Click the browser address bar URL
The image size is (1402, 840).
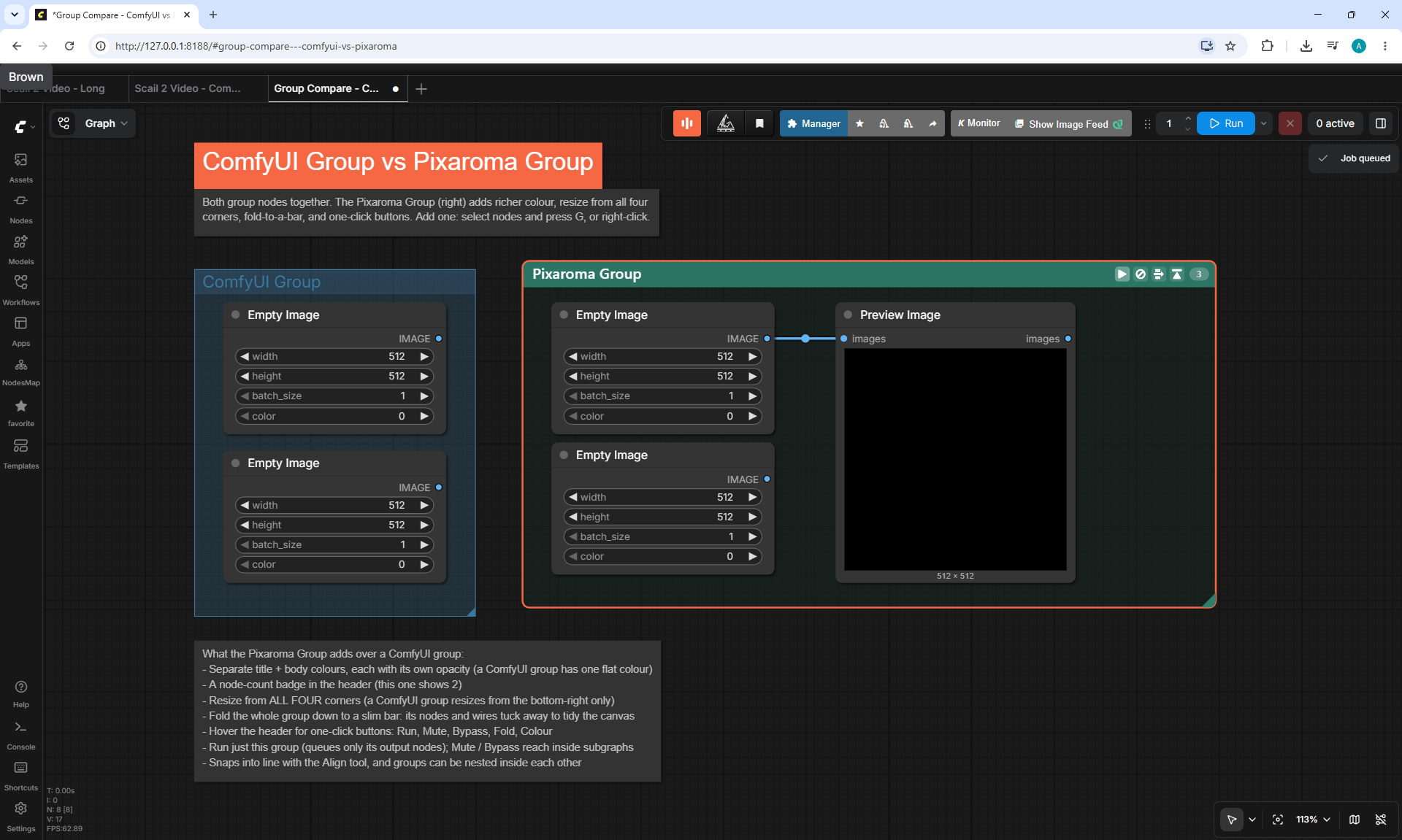coord(256,46)
